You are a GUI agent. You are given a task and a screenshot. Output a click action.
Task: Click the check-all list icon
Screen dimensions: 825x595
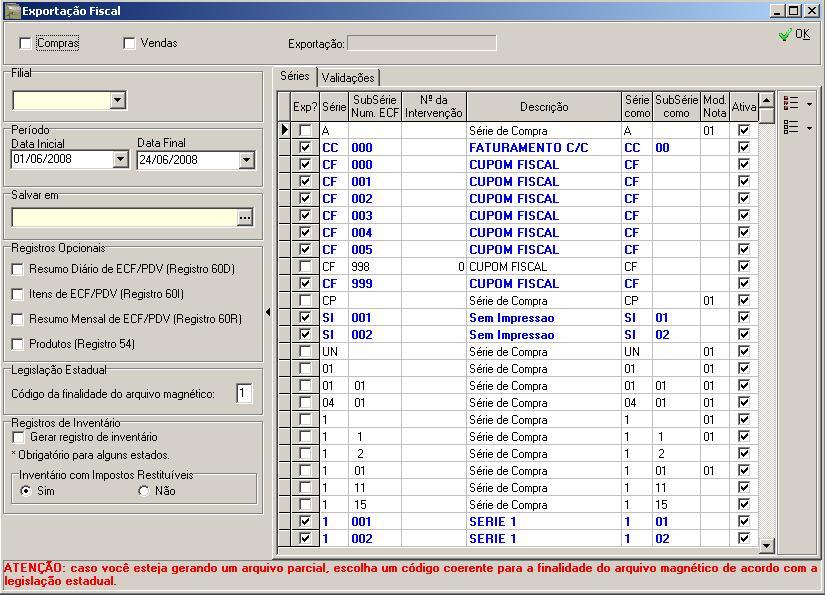[792, 103]
